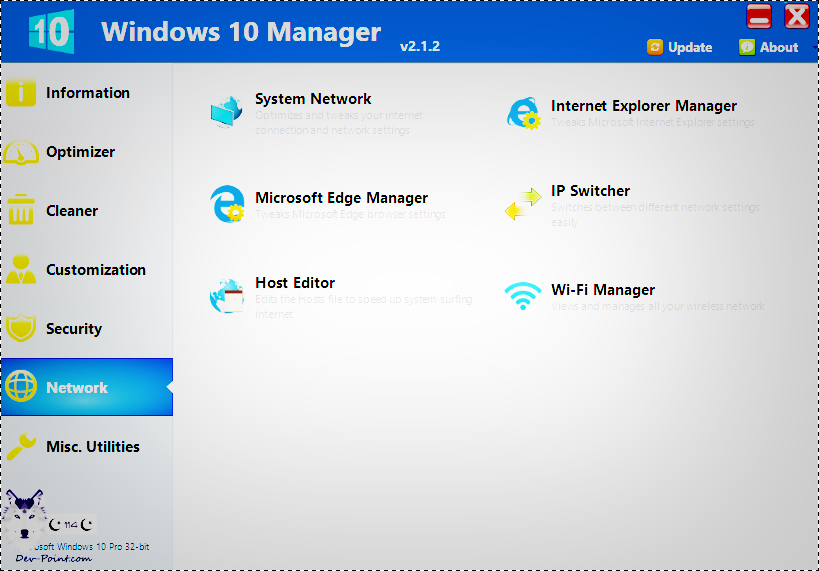
Task: Open Host Editor by its label
Action: click(x=295, y=283)
